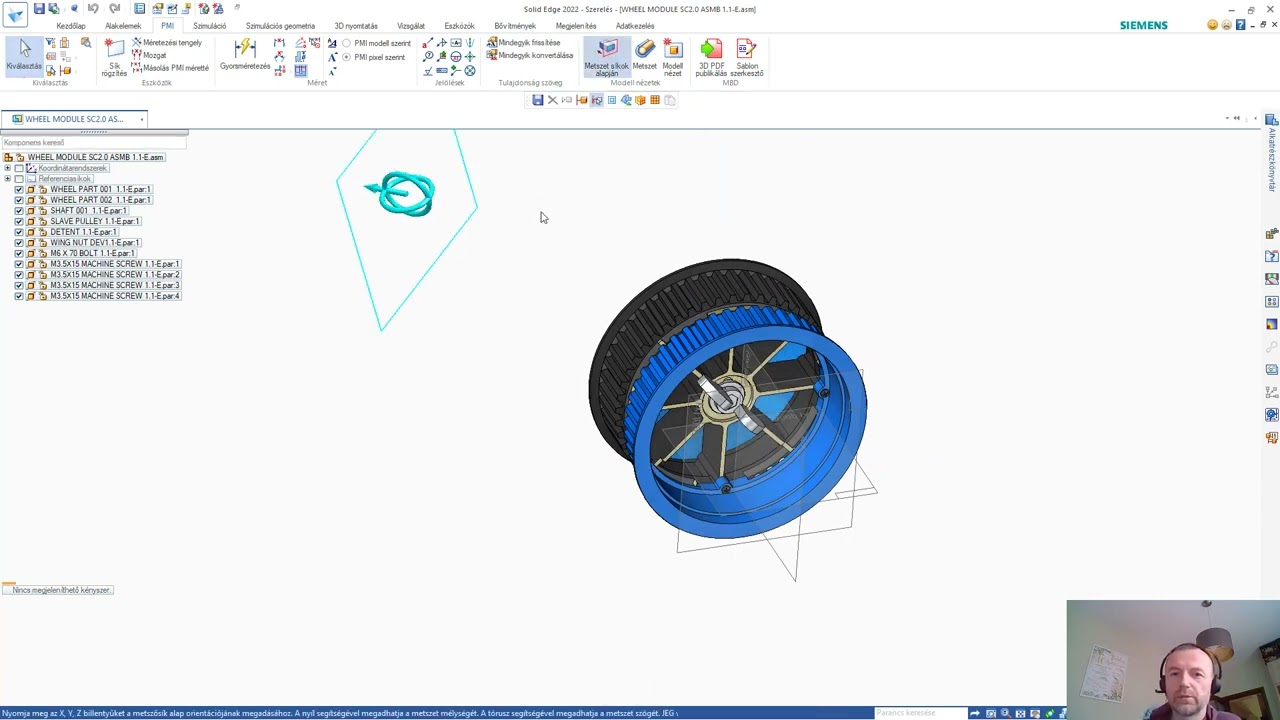The image size is (1280, 720).
Task: Select the PMI modell szerint radio button
Action: (x=347, y=44)
